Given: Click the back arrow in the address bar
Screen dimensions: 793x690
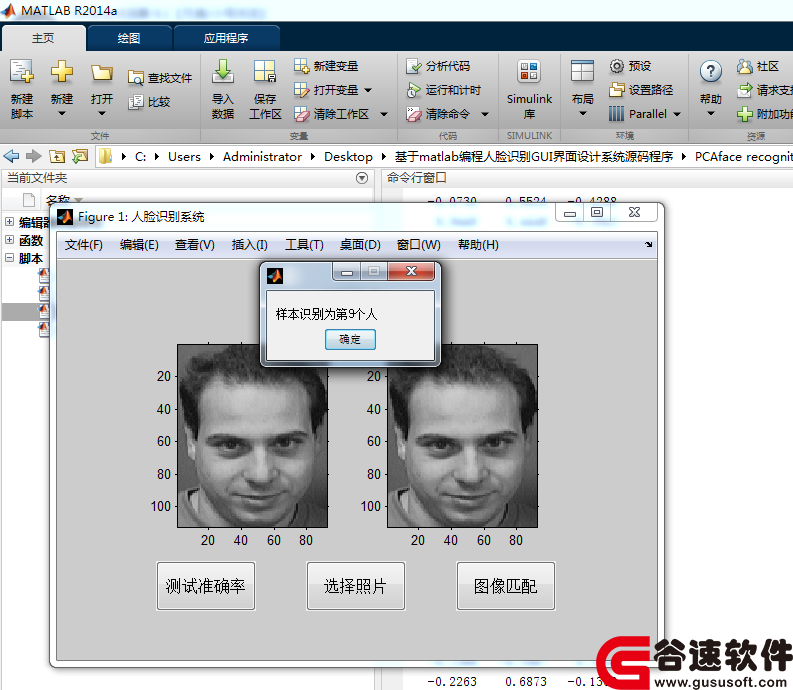Looking at the screenshot, I should pos(12,156).
